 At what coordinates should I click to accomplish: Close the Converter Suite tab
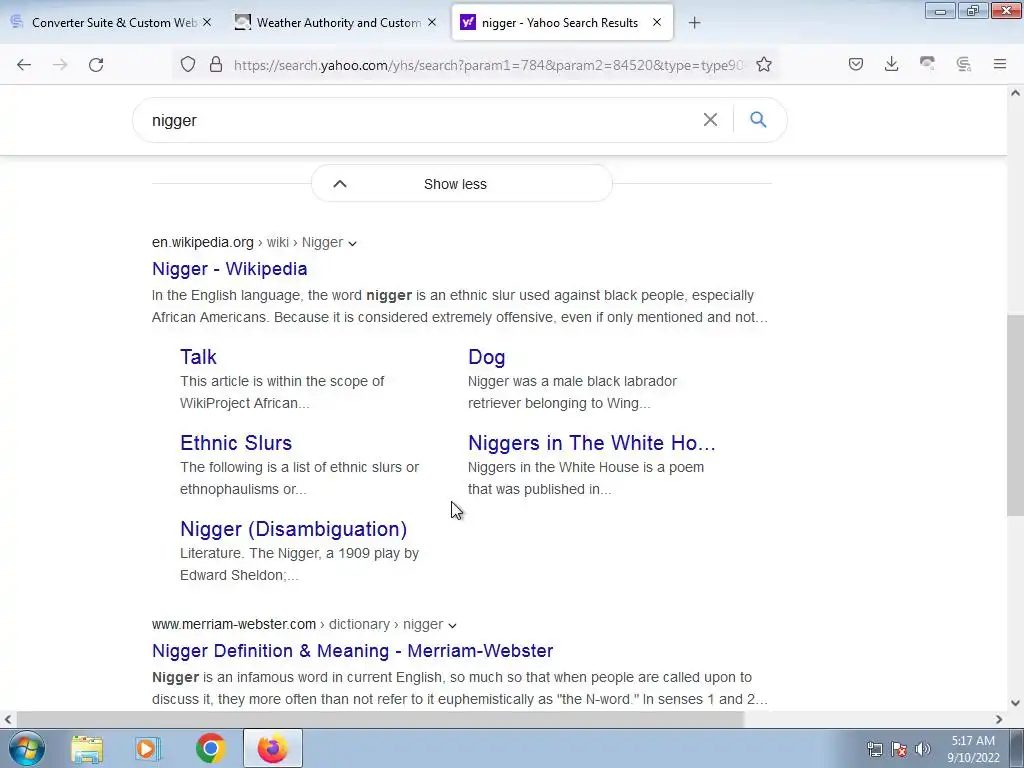coord(207,22)
